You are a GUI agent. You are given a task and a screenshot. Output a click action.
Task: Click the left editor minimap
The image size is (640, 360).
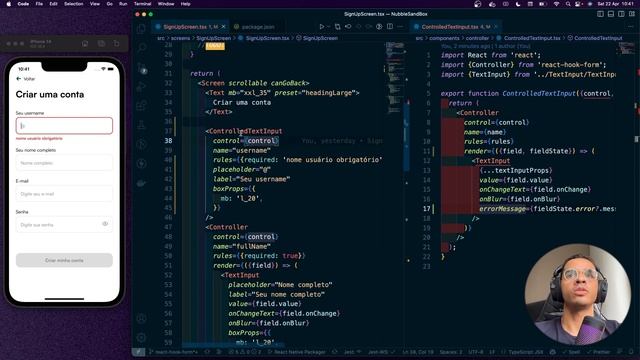(x=395, y=78)
